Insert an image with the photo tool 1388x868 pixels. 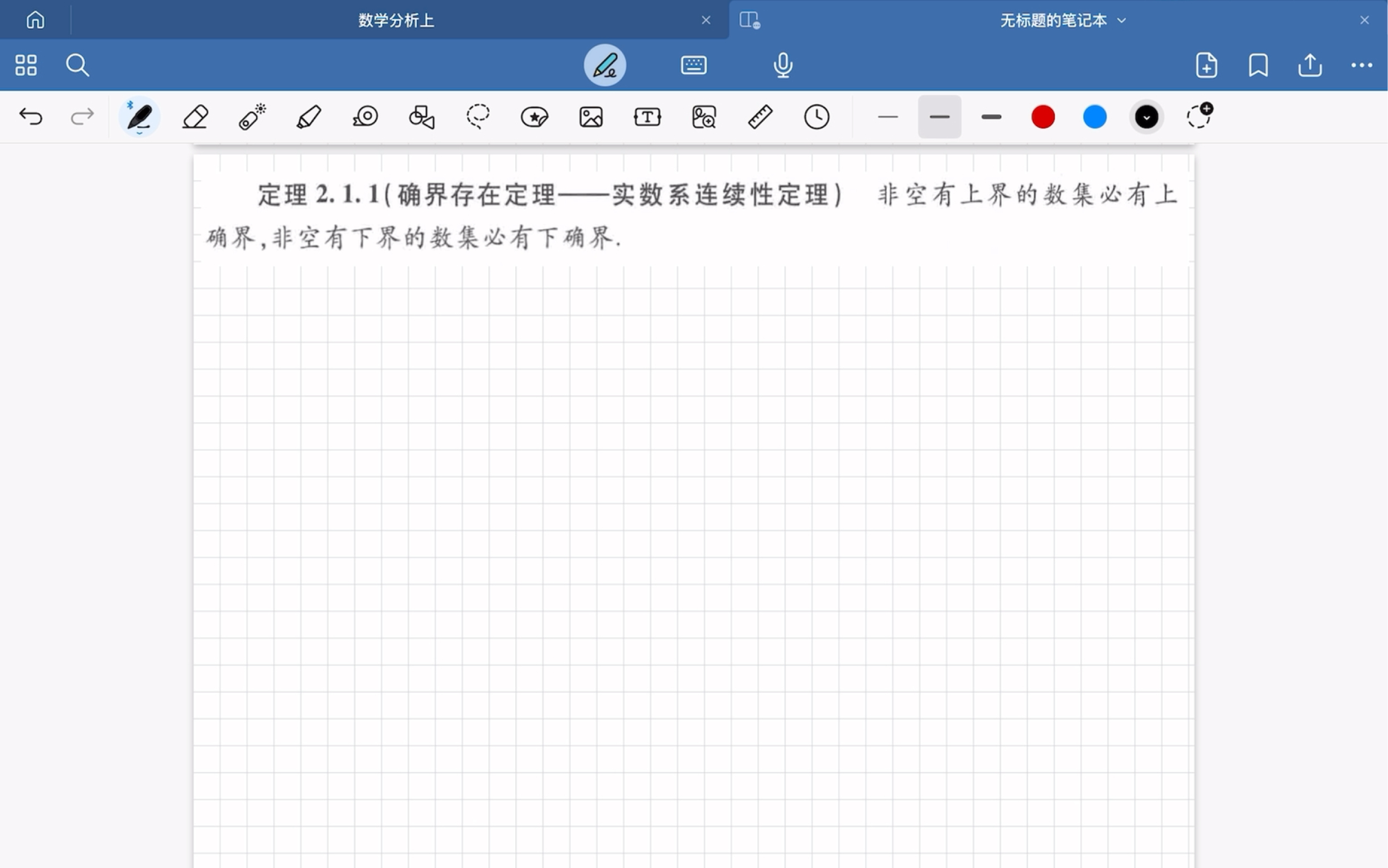pyautogui.click(x=591, y=117)
